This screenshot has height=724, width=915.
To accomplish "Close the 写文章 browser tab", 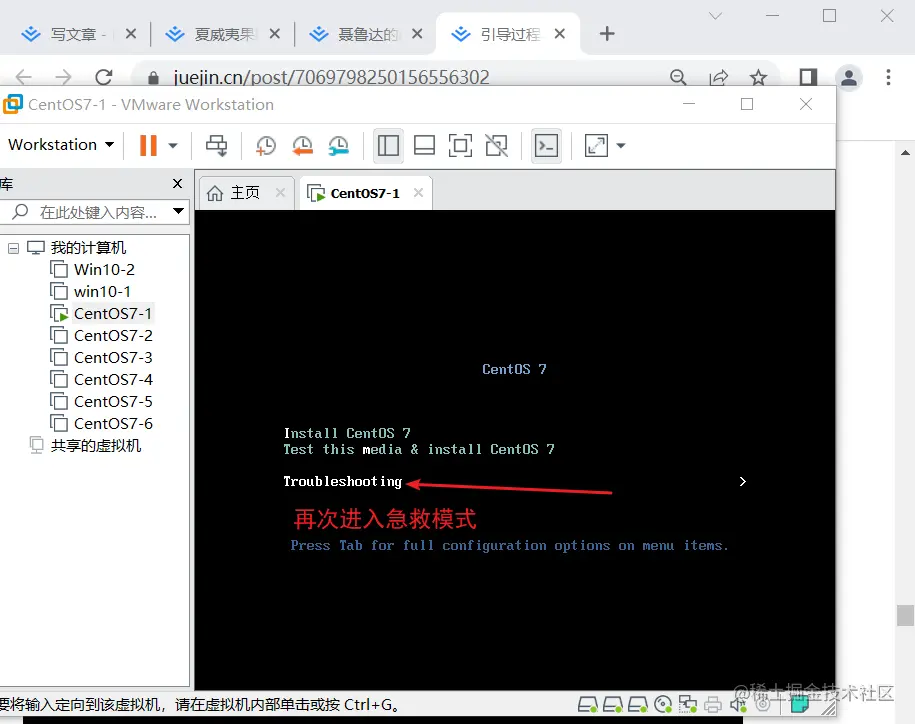I will (x=131, y=34).
